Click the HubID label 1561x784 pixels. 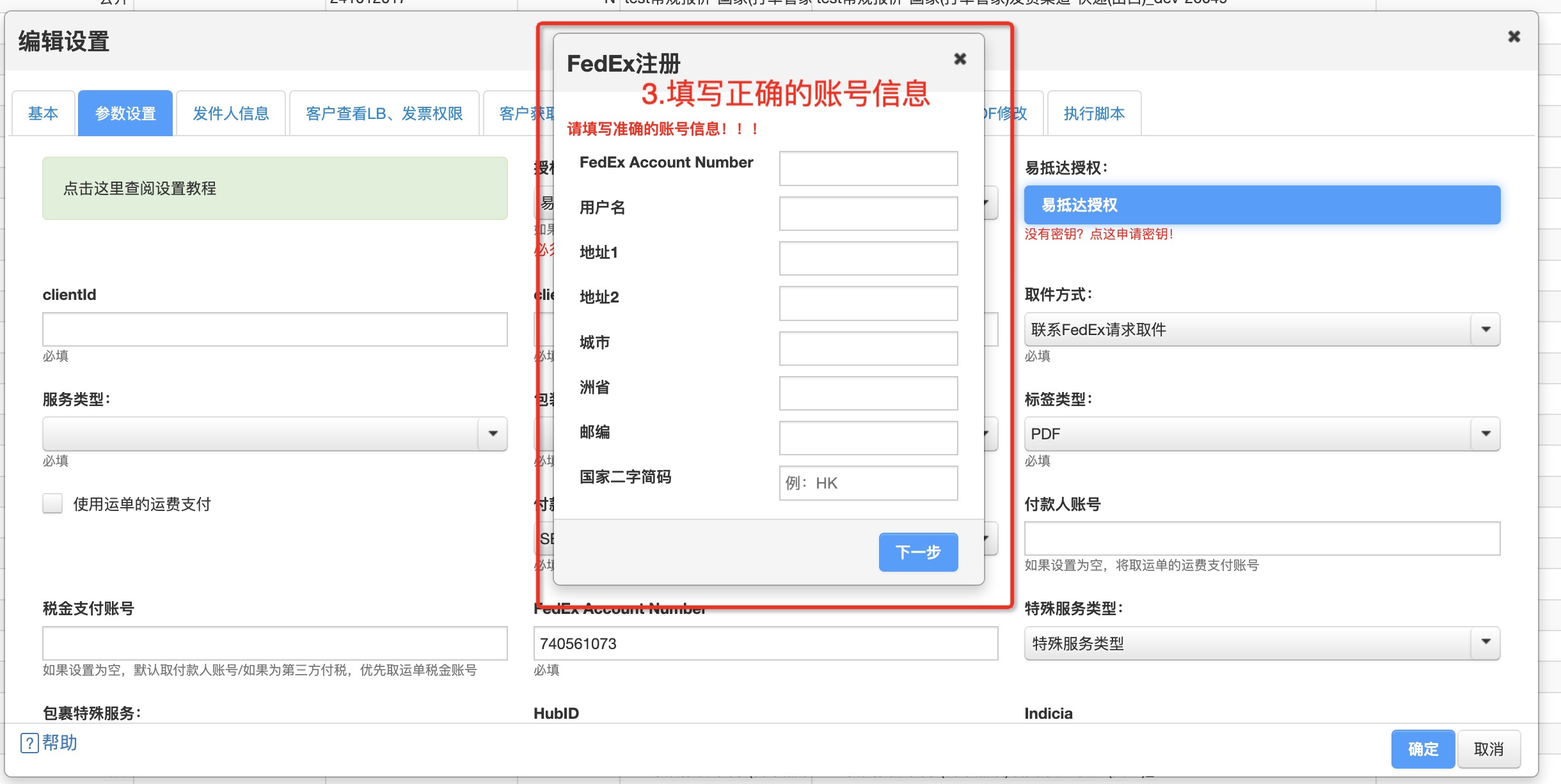point(556,713)
